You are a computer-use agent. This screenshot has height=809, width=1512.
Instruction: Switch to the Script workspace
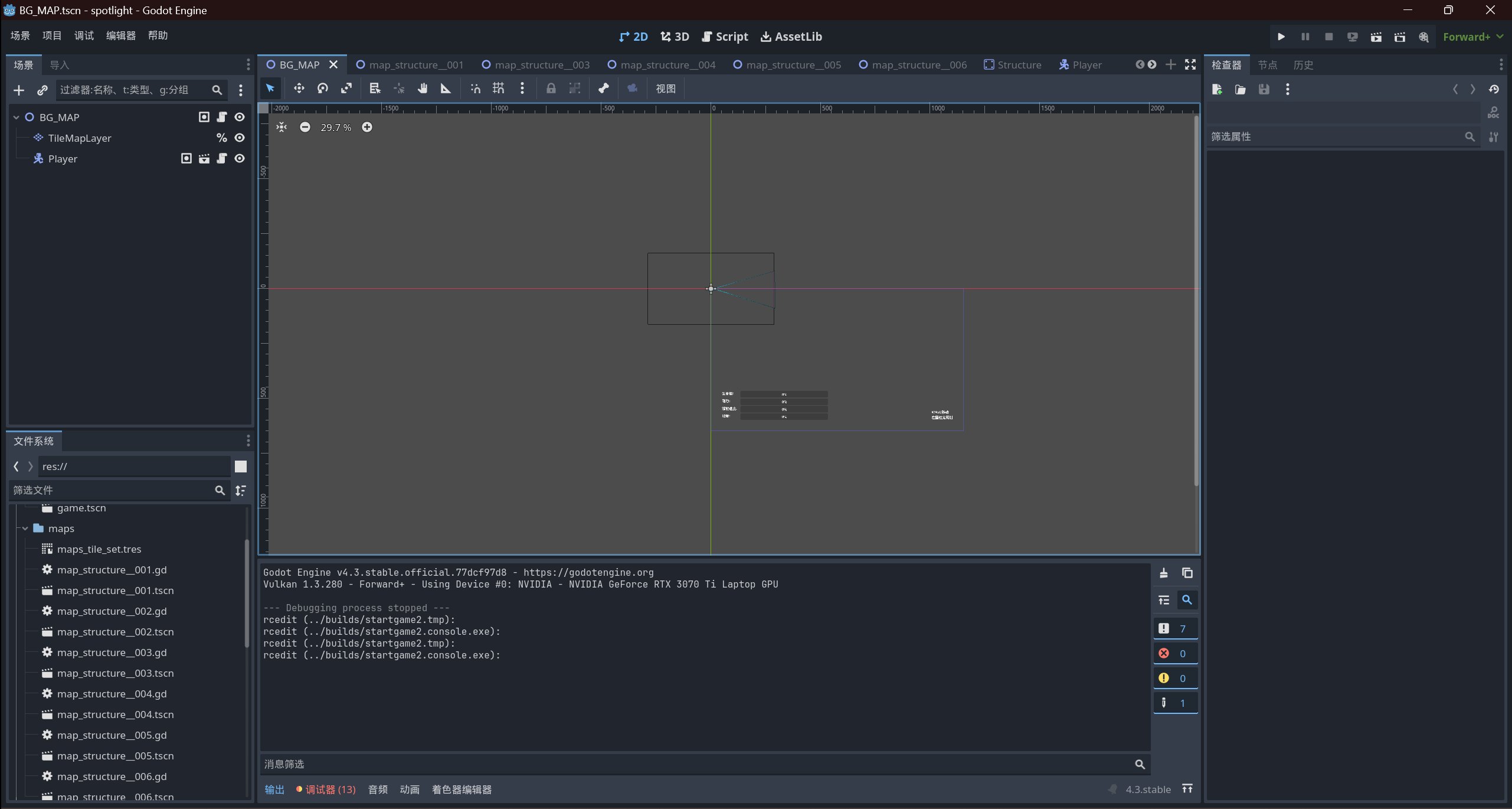(x=725, y=37)
